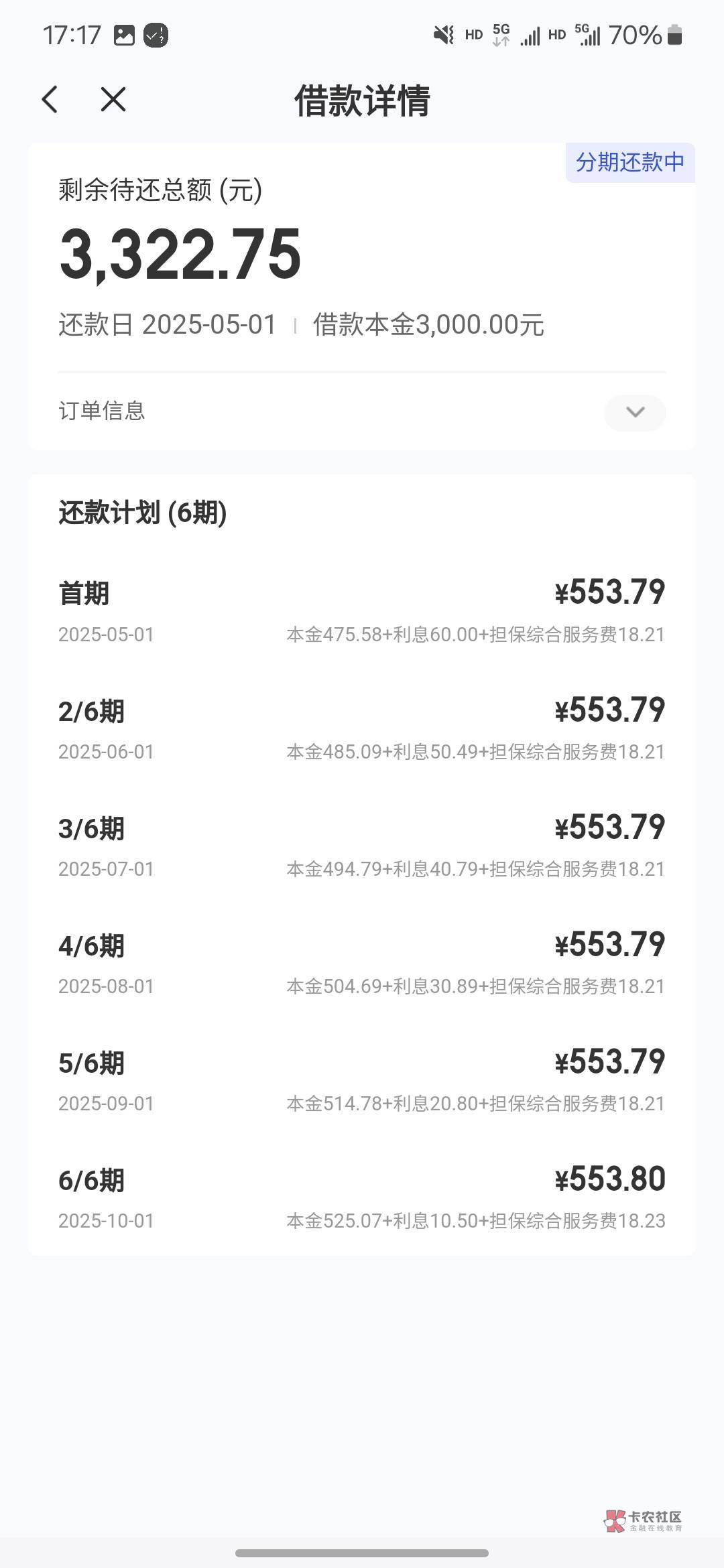The width and height of the screenshot is (724, 1568).
Task: Tap the 还款计划 (6期) heading
Action: point(143,513)
